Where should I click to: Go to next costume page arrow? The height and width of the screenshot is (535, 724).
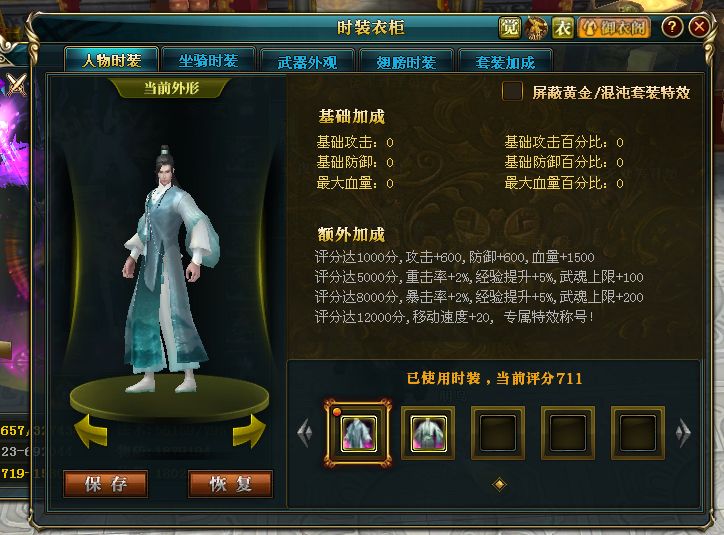coord(683,433)
